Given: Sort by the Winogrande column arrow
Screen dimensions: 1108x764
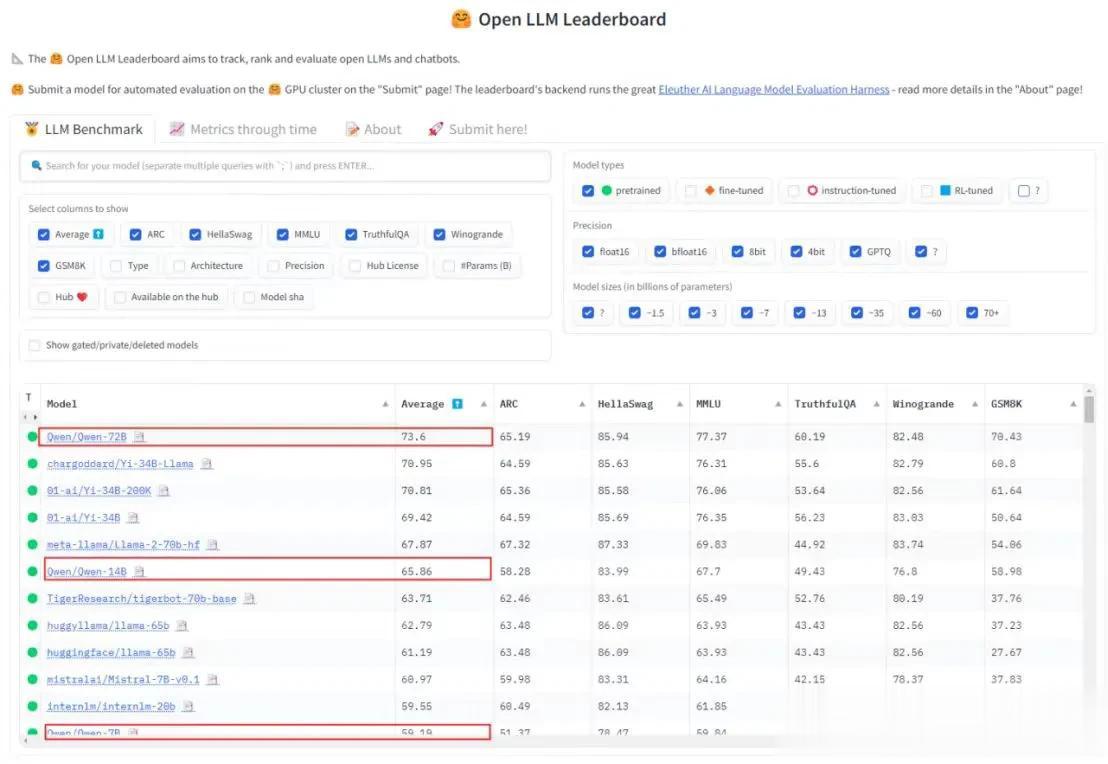Looking at the screenshot, I should 974,404.
